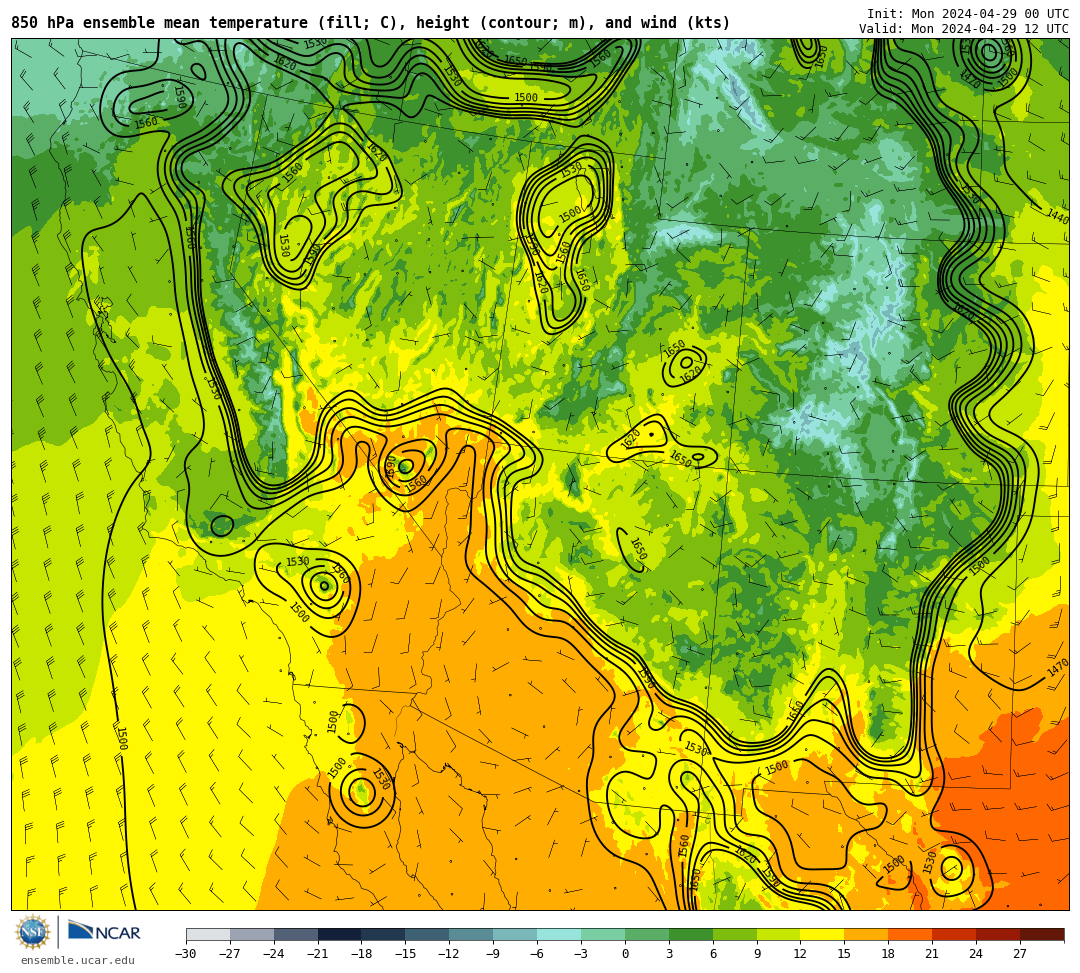Pick the dark navy -21 to -18 swatch
This screenshot has width=1080, height=973.
pyautogui.click(x=340, y=934)
